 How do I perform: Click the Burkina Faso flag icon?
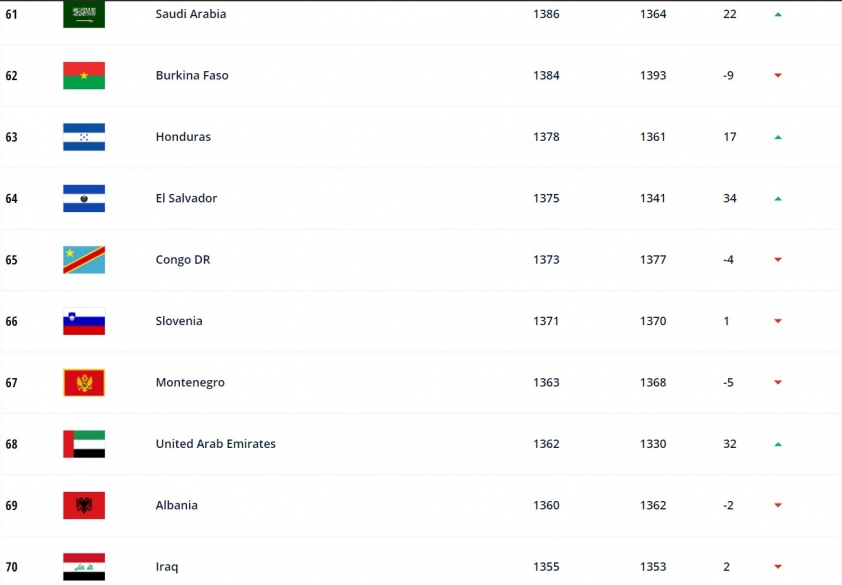[x=84, y=76]
